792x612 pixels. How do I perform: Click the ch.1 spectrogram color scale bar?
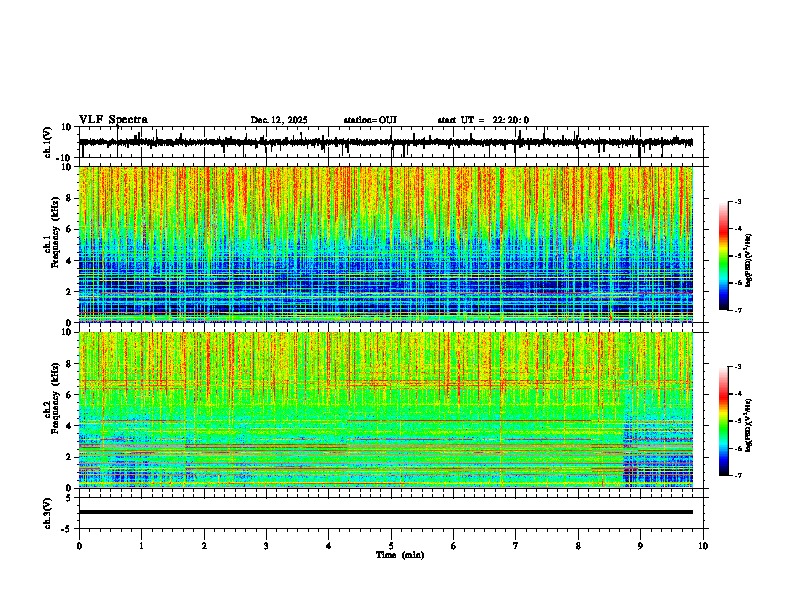pyautogui.click(x=723, y=256)
